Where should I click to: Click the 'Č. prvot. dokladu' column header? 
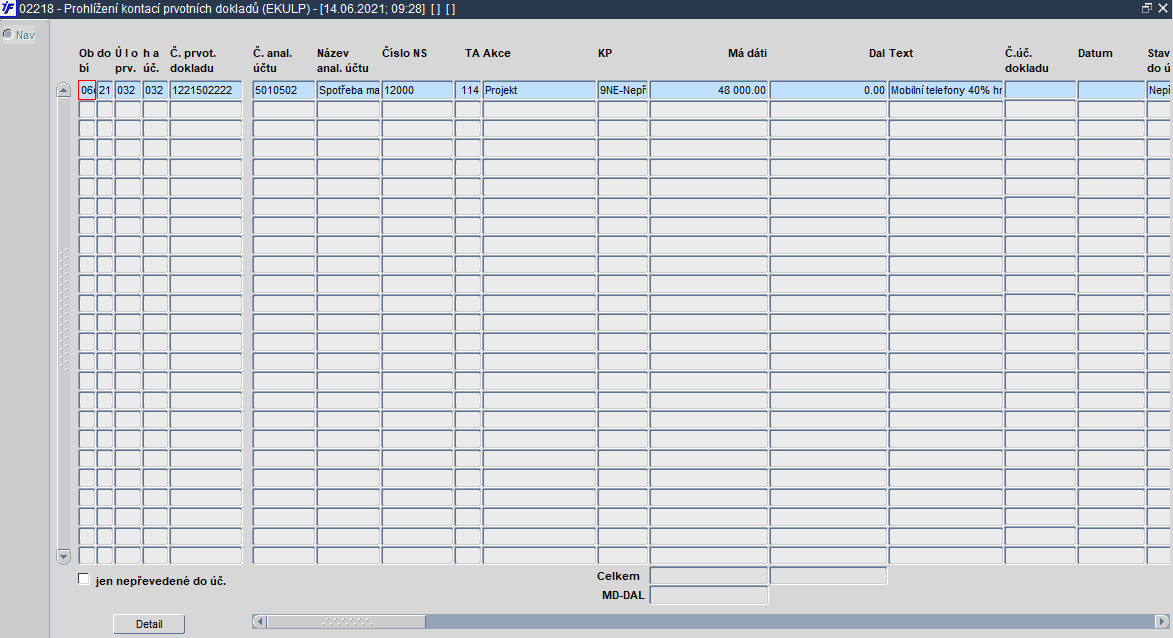click(193, 61)
